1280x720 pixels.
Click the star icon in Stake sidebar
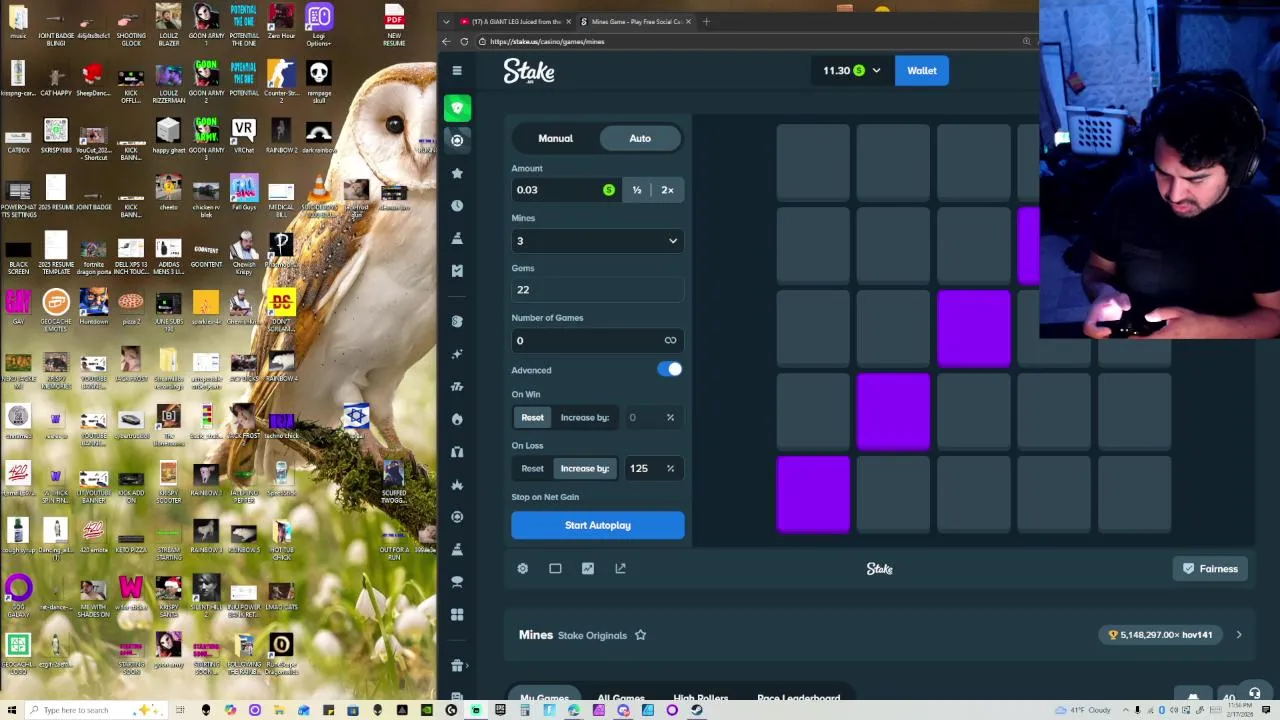[457, 173]
